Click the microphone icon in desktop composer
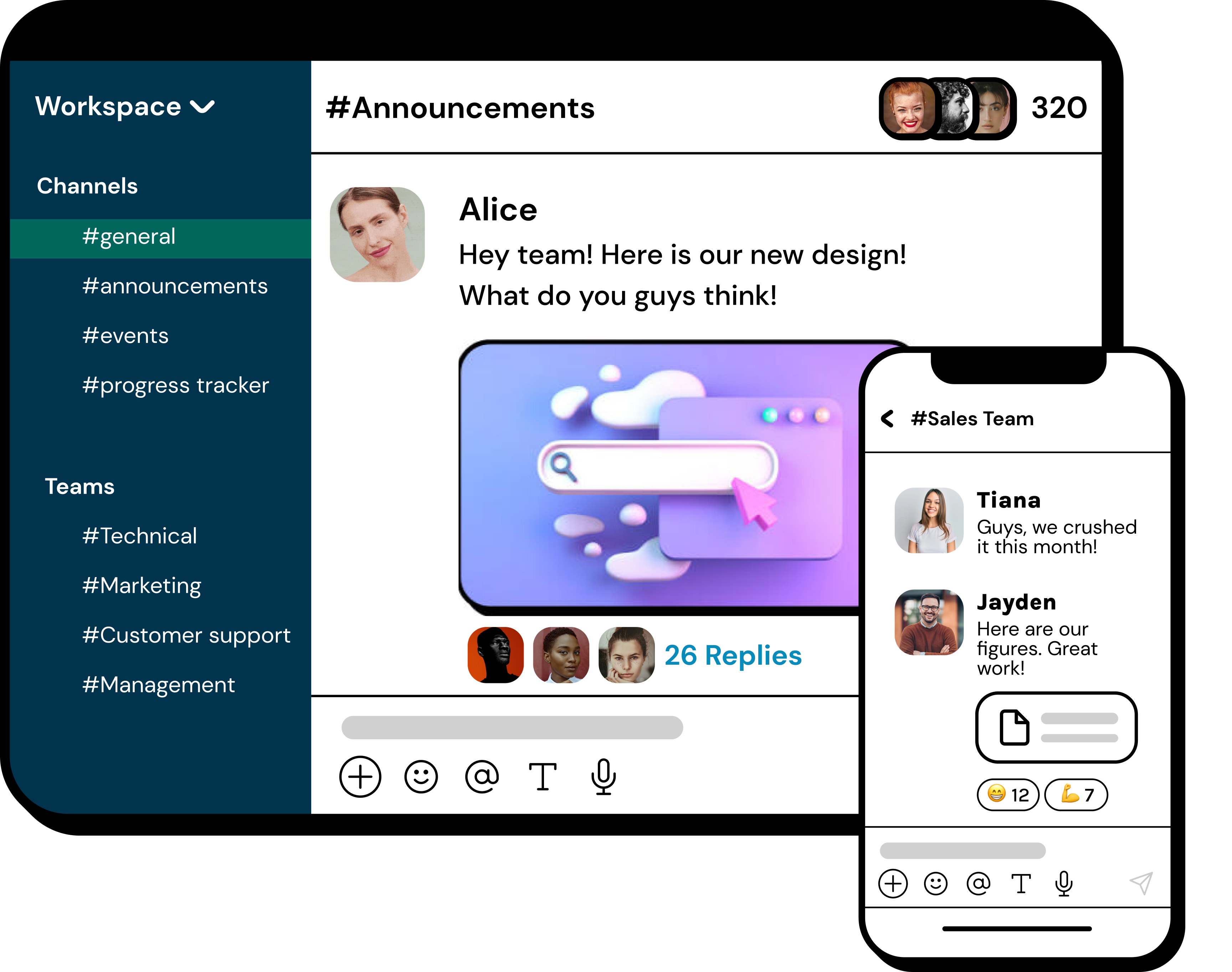The image size is (1232, 972). (x=603, y=777)
